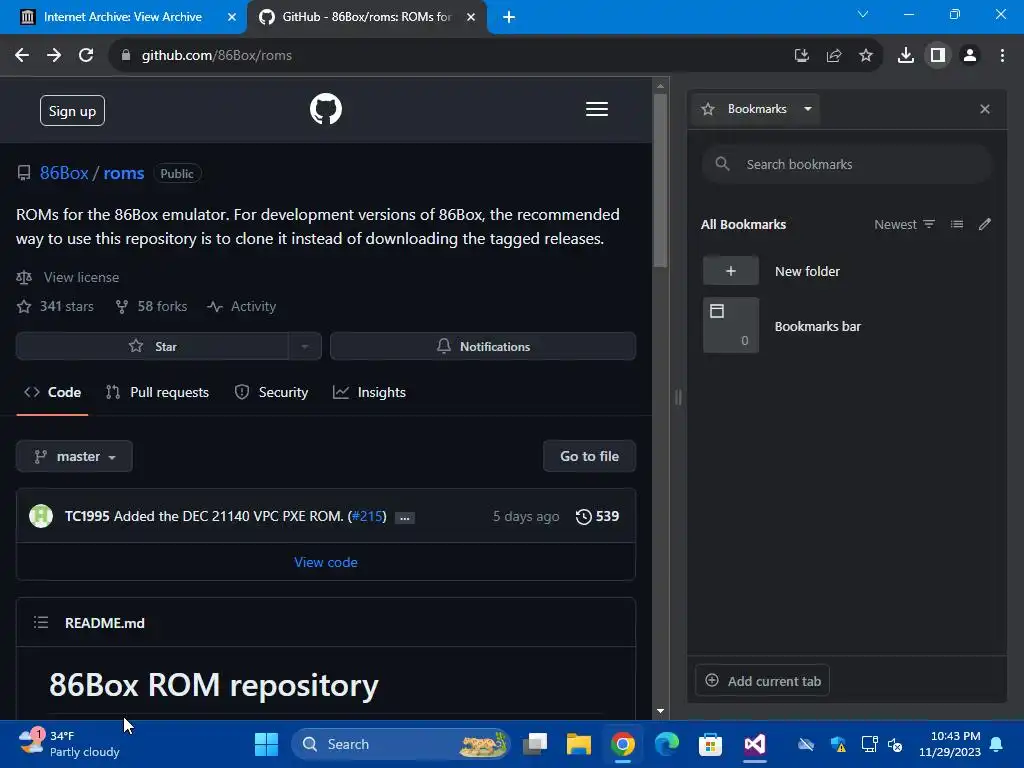
Task: Click the browser back arrow
Action: point(22,56)
